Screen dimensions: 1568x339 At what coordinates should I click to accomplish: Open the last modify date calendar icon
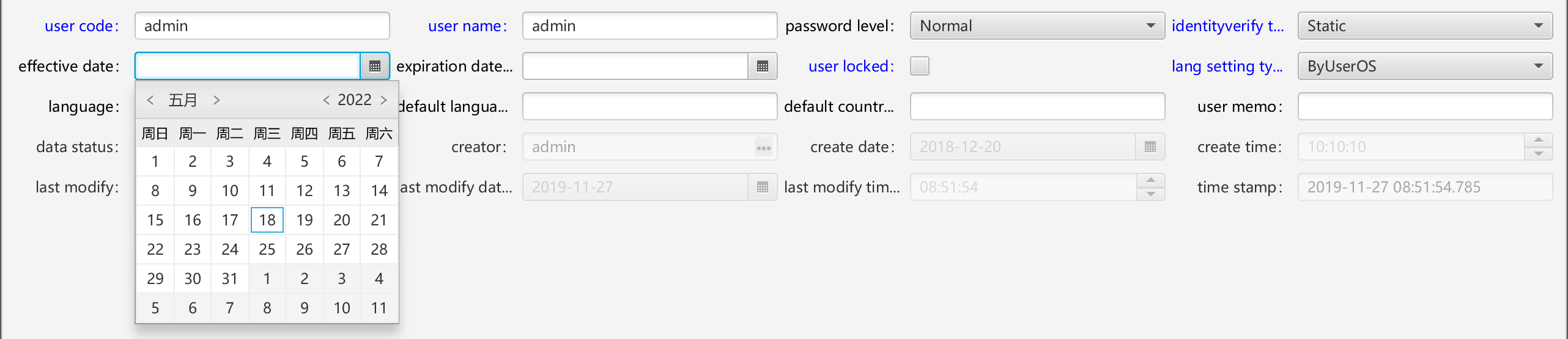coord(763,187)
